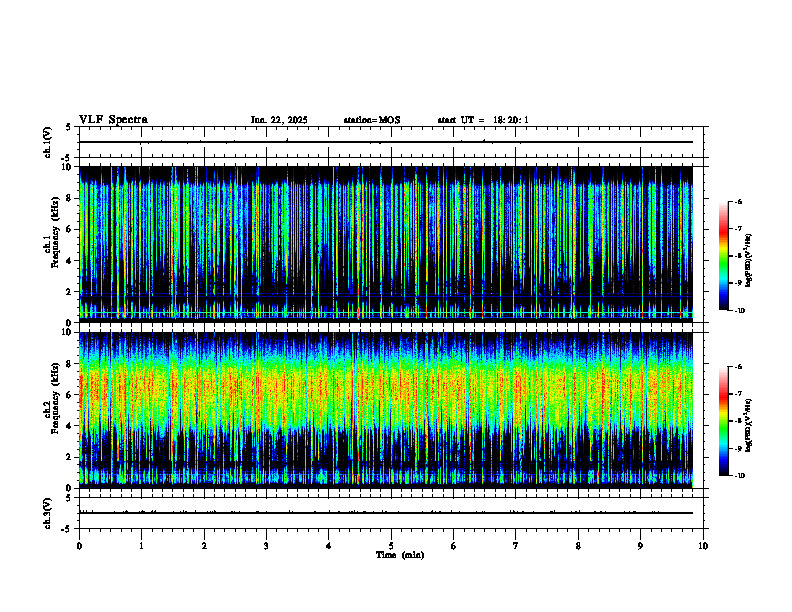Click the ch.2 spectrogram panel
The width and height of the screenshot is (792, 612).
[386, 410]
